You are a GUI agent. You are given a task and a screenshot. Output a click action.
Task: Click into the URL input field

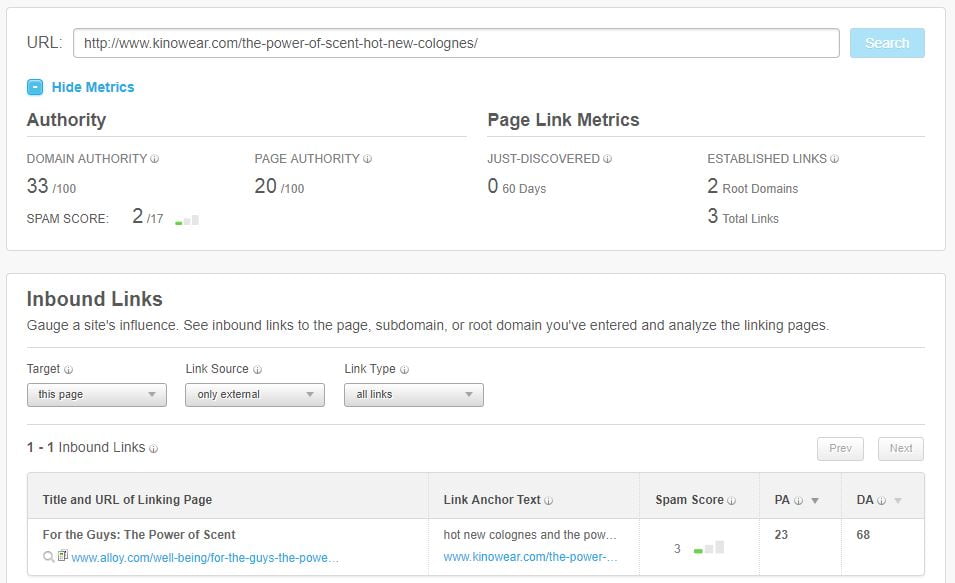click(x=456, y=43)
